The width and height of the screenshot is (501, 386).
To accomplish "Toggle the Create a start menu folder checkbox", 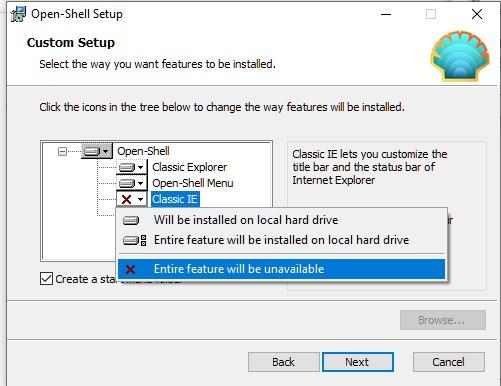I will (46, 279).
